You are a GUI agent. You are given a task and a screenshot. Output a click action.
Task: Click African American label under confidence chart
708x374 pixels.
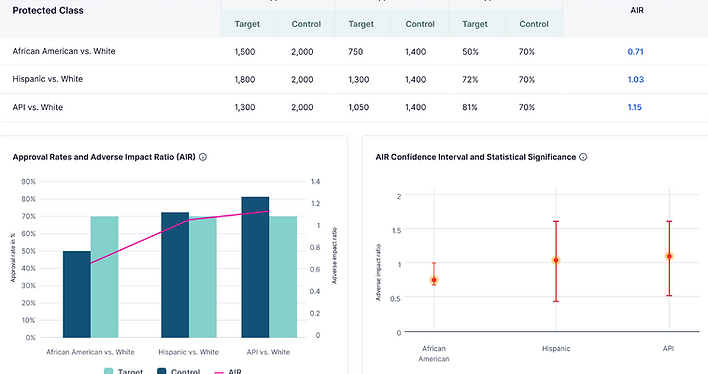434,354
